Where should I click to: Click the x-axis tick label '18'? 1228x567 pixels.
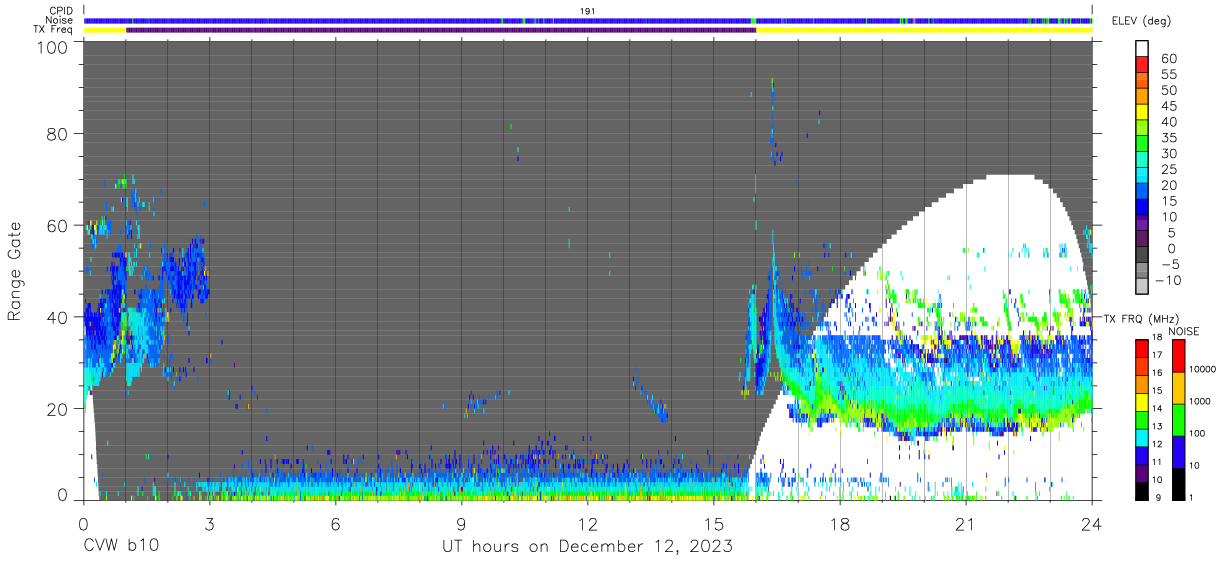[x=839, y=525]
